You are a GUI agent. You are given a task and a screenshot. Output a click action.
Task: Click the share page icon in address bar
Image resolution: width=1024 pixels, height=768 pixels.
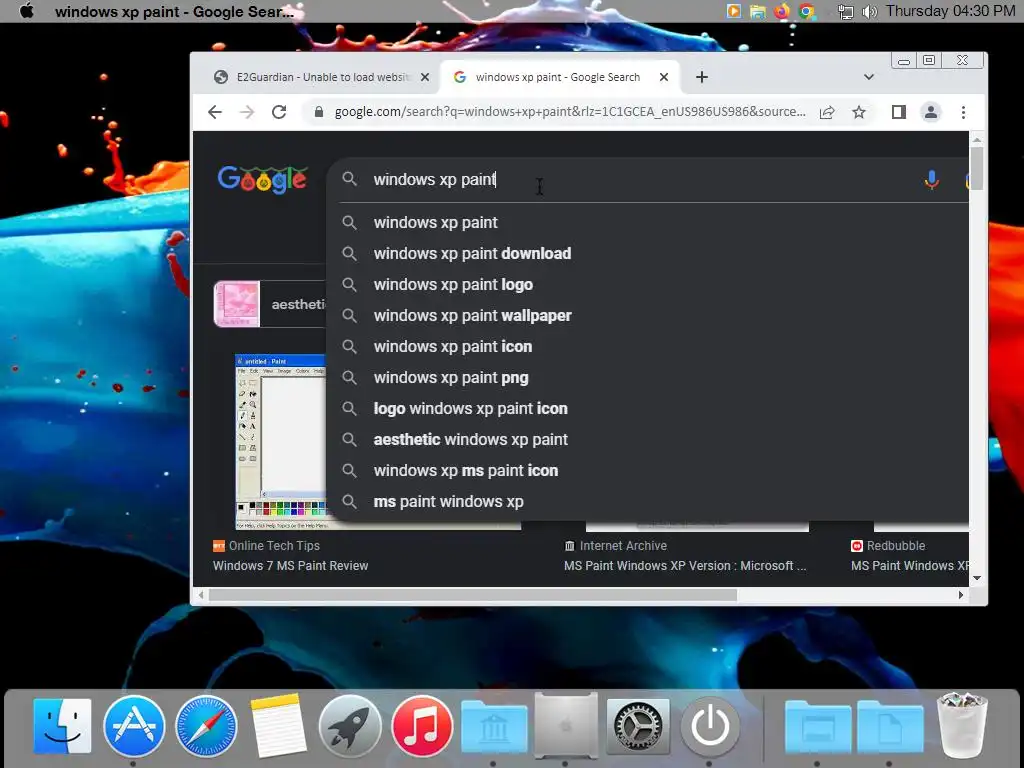[827, 112]
